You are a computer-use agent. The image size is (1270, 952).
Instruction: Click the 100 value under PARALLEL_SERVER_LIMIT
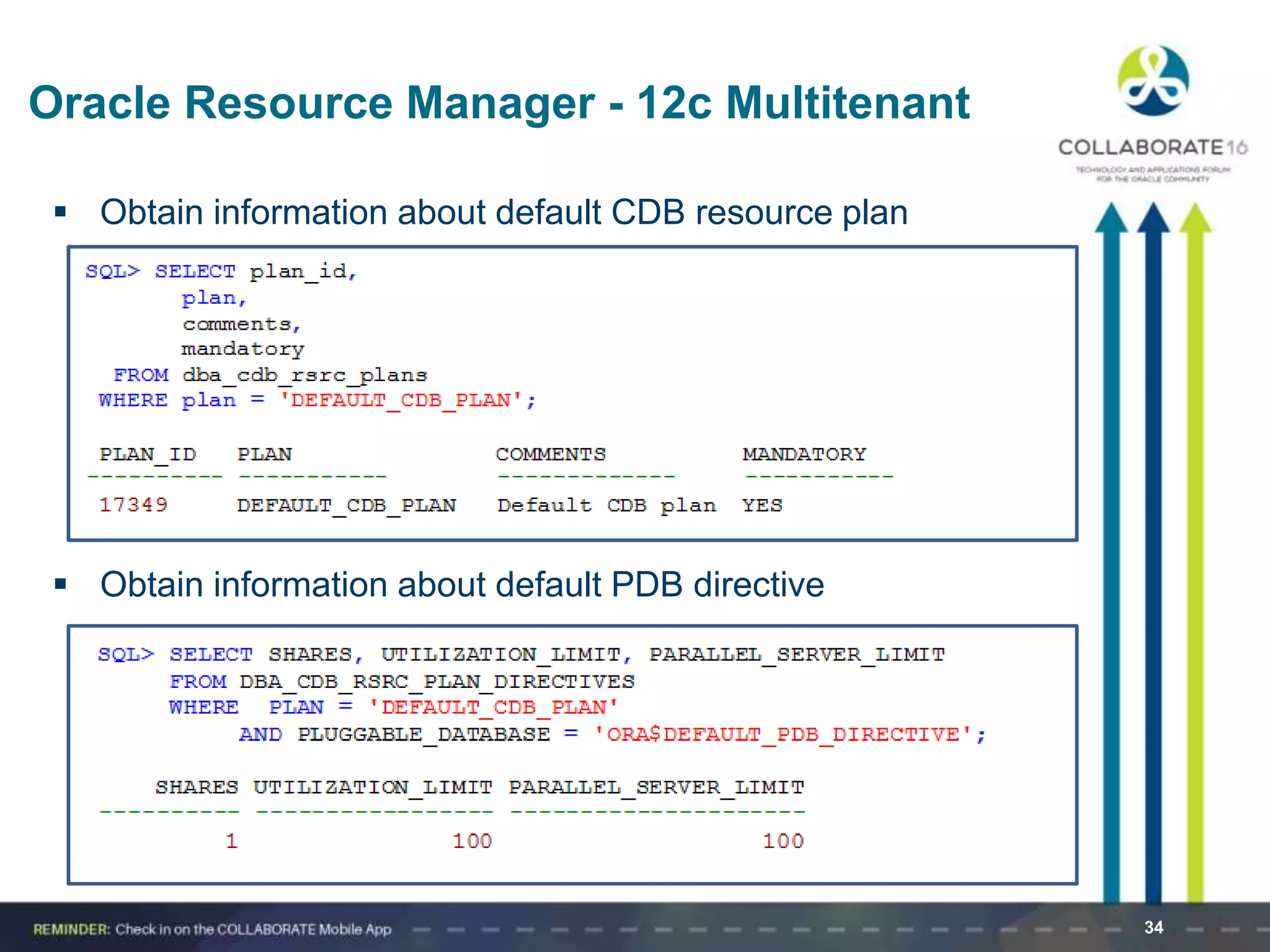point(783,841)
